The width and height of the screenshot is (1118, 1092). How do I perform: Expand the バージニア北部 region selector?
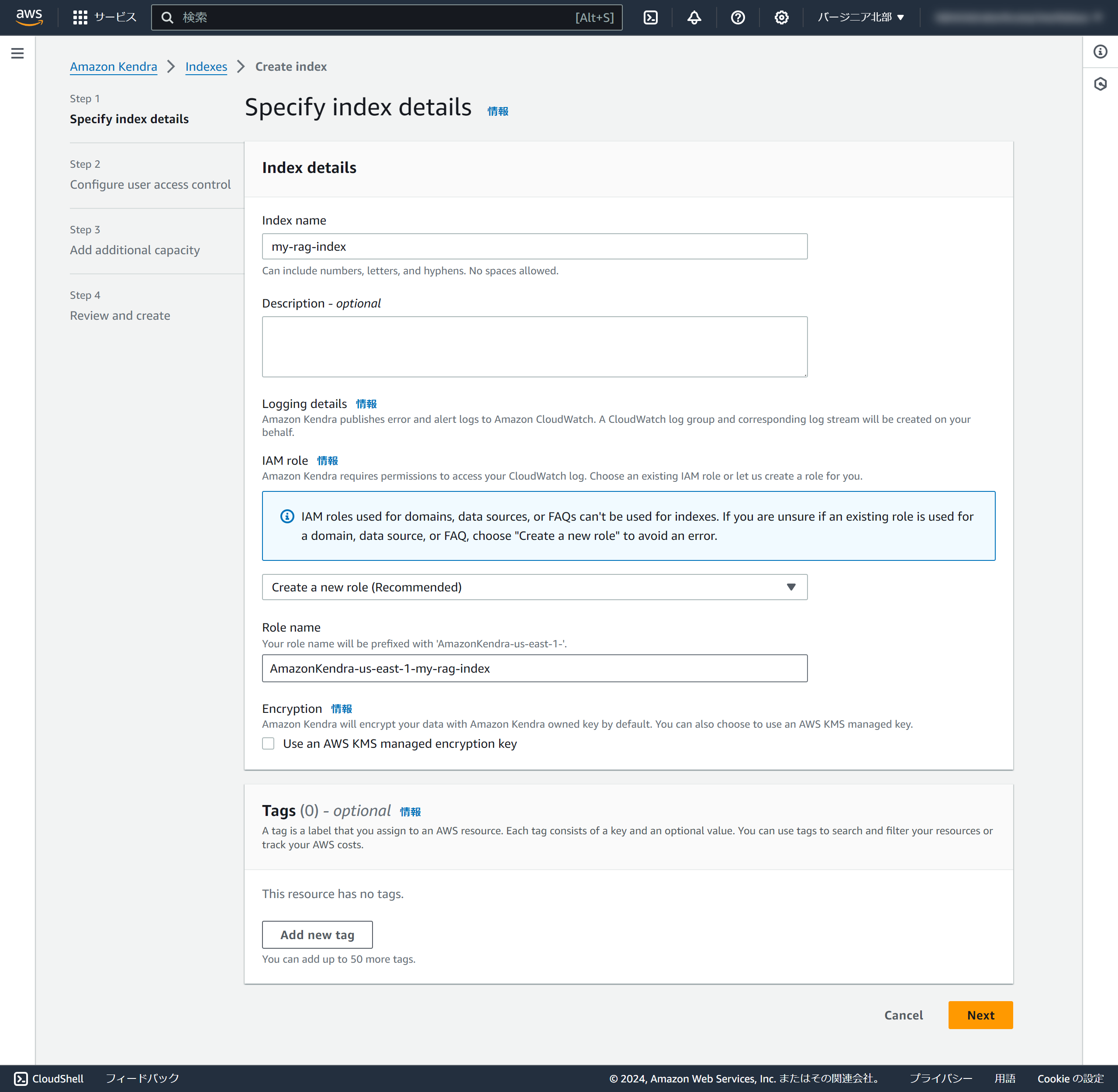[861, 17]
